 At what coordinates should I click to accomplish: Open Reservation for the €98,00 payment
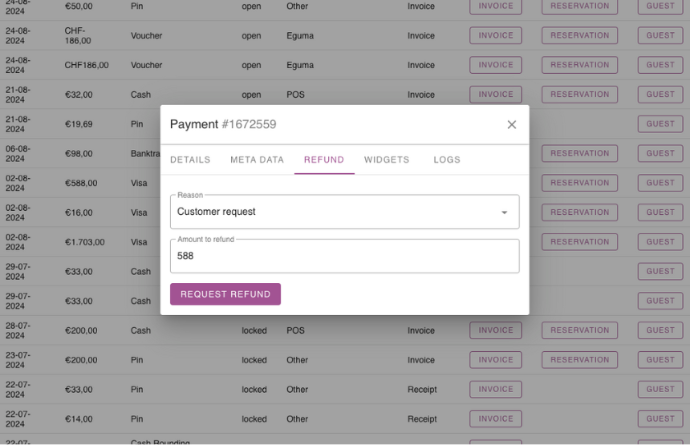point(579,154)
